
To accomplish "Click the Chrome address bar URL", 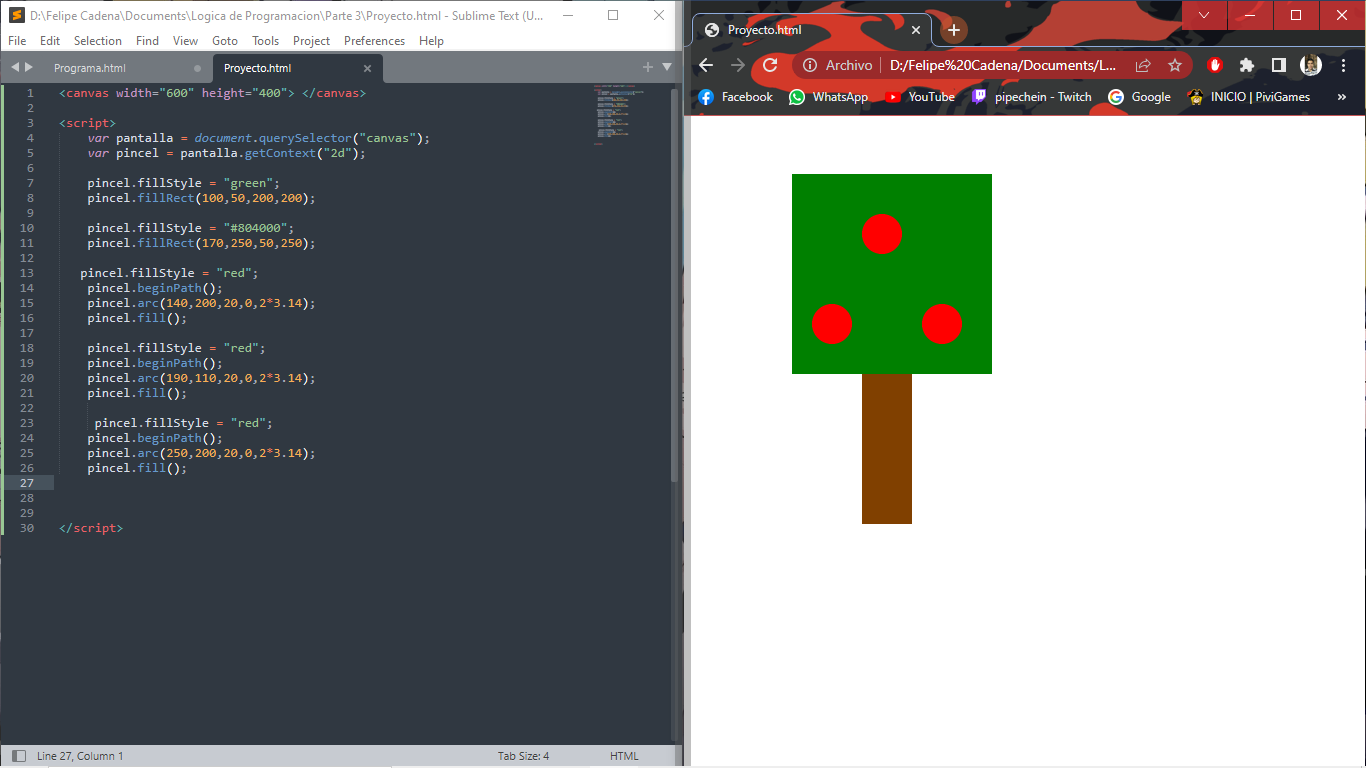I will [1003, 65].
